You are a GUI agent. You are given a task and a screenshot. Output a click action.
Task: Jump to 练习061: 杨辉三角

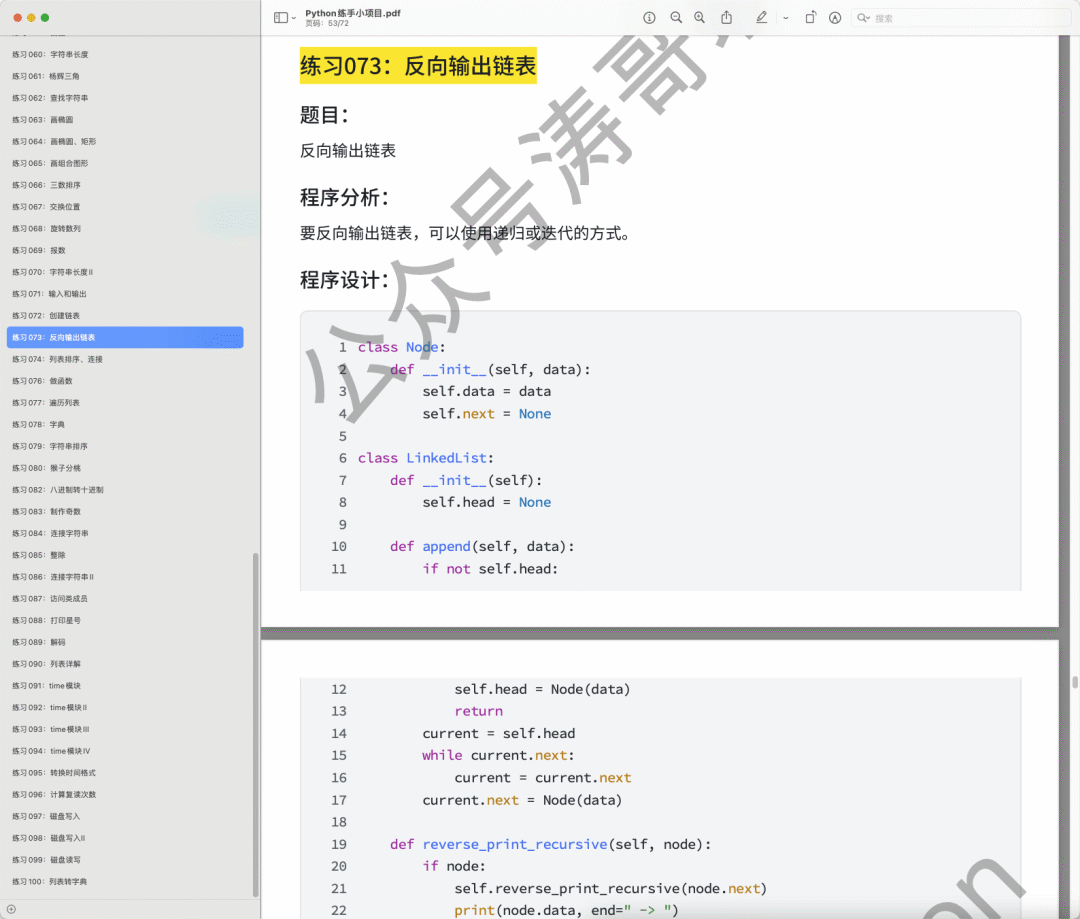tap(45, 76)
